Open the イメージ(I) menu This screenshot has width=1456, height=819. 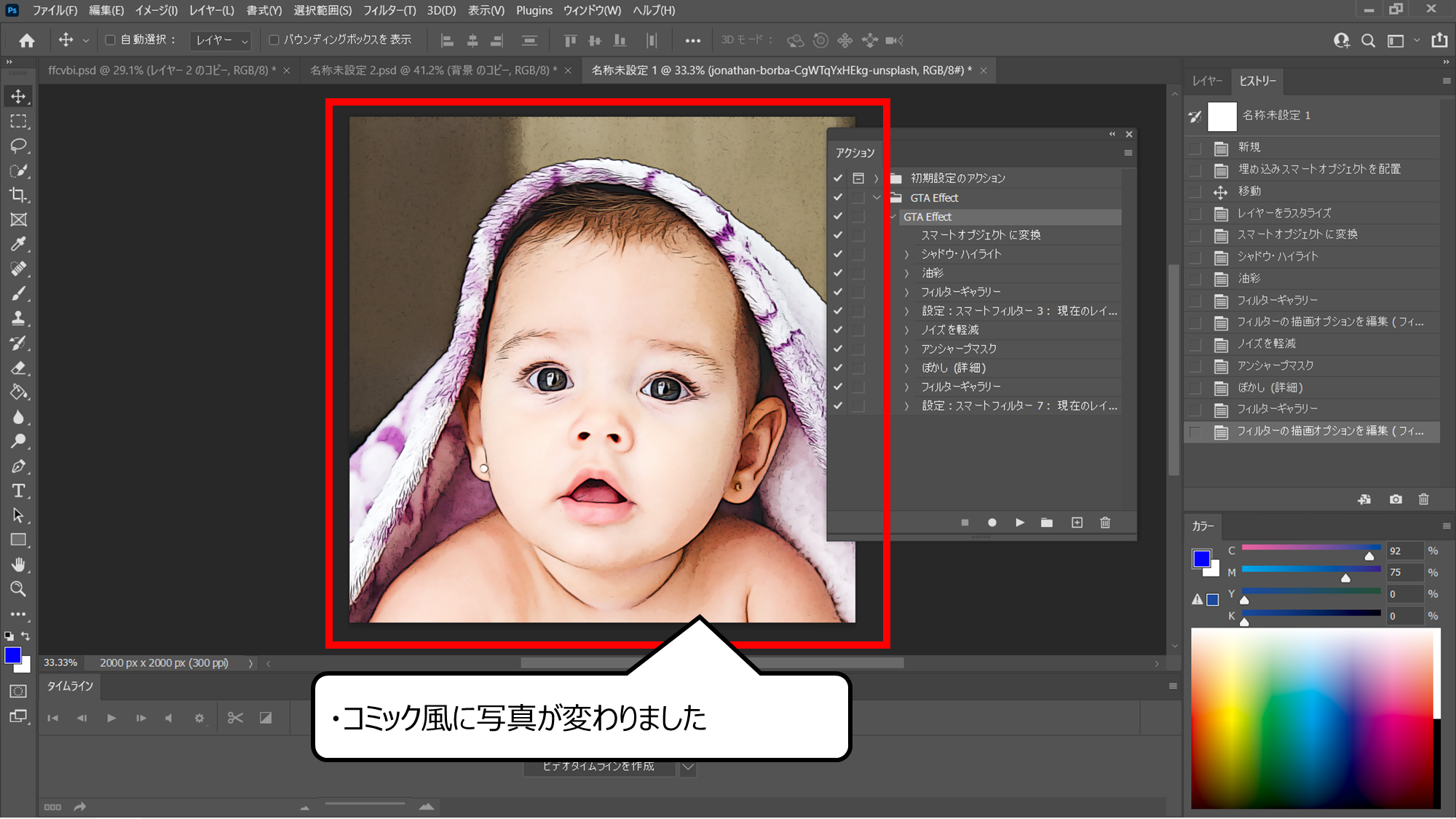(156, 10)
